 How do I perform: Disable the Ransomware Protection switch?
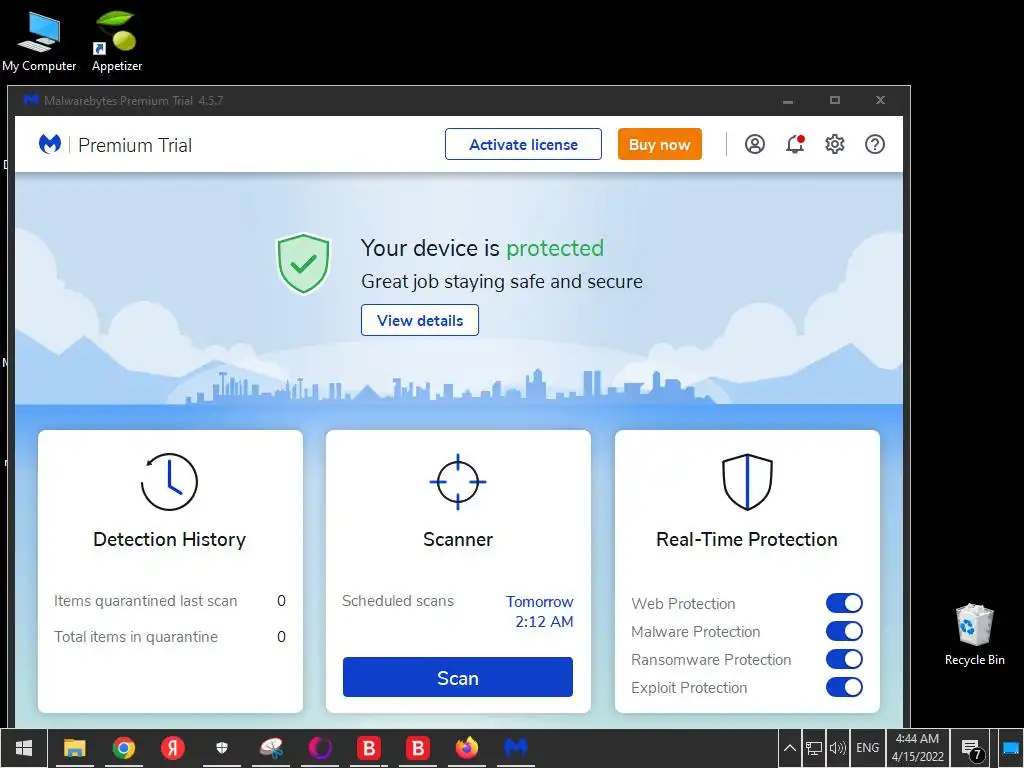coord(844,659)
